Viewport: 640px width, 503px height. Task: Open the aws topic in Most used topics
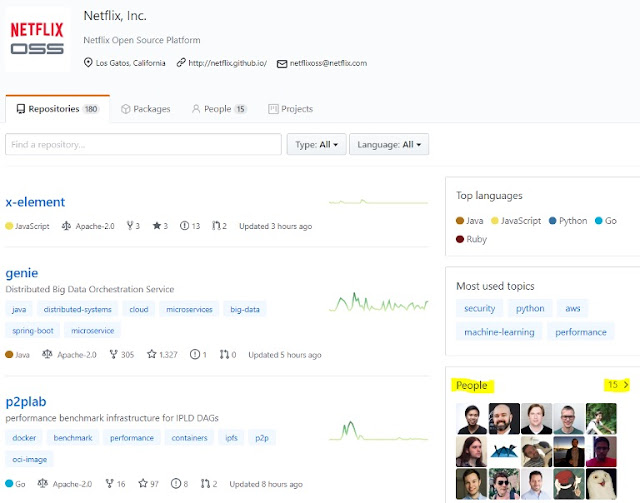pos(573,309)
